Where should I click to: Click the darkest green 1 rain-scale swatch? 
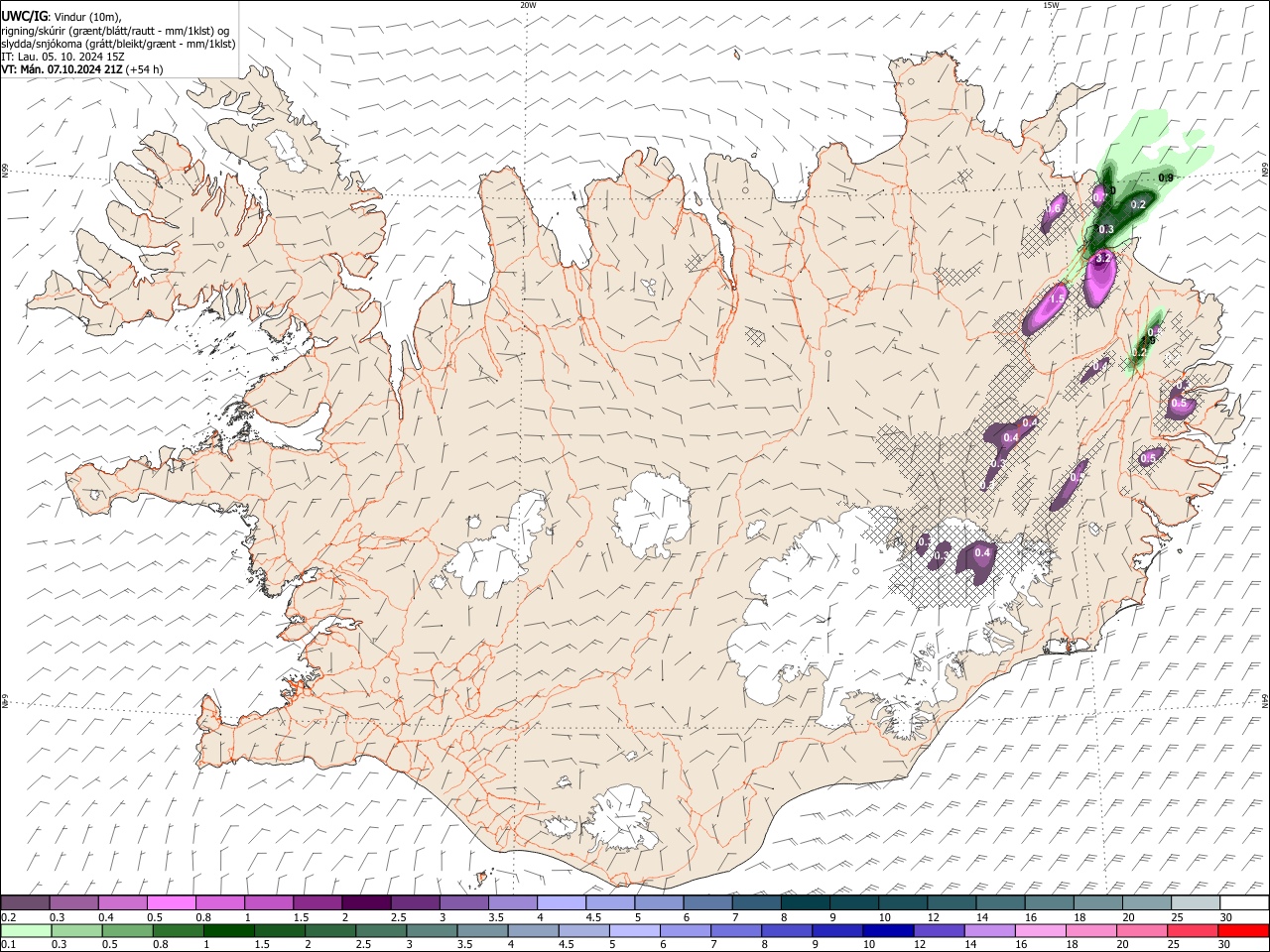click(x=228, y=931)
